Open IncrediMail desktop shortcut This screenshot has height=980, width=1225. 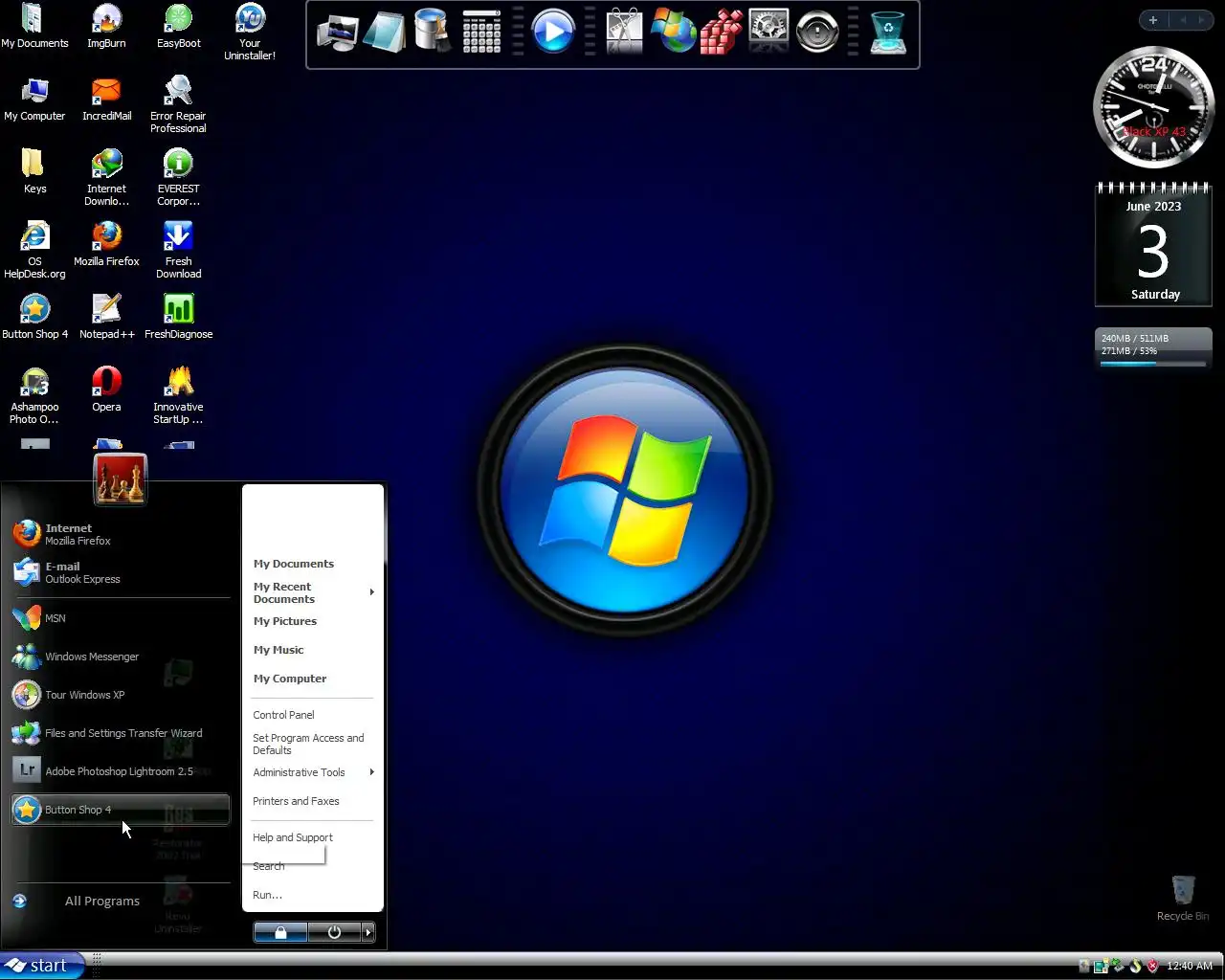pos(106,99)
